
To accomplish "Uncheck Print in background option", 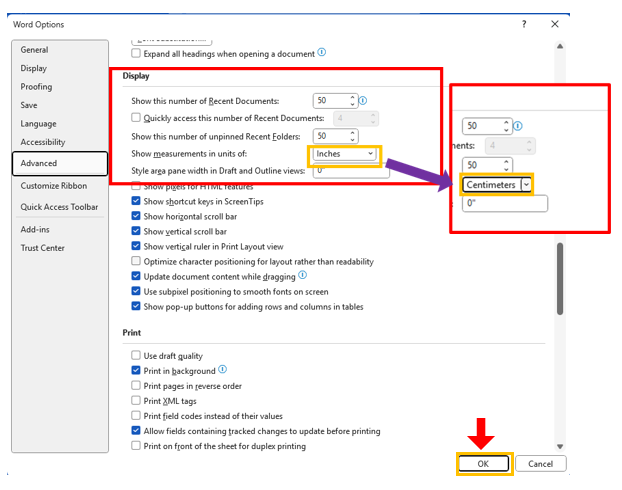I will pos(137,371).
